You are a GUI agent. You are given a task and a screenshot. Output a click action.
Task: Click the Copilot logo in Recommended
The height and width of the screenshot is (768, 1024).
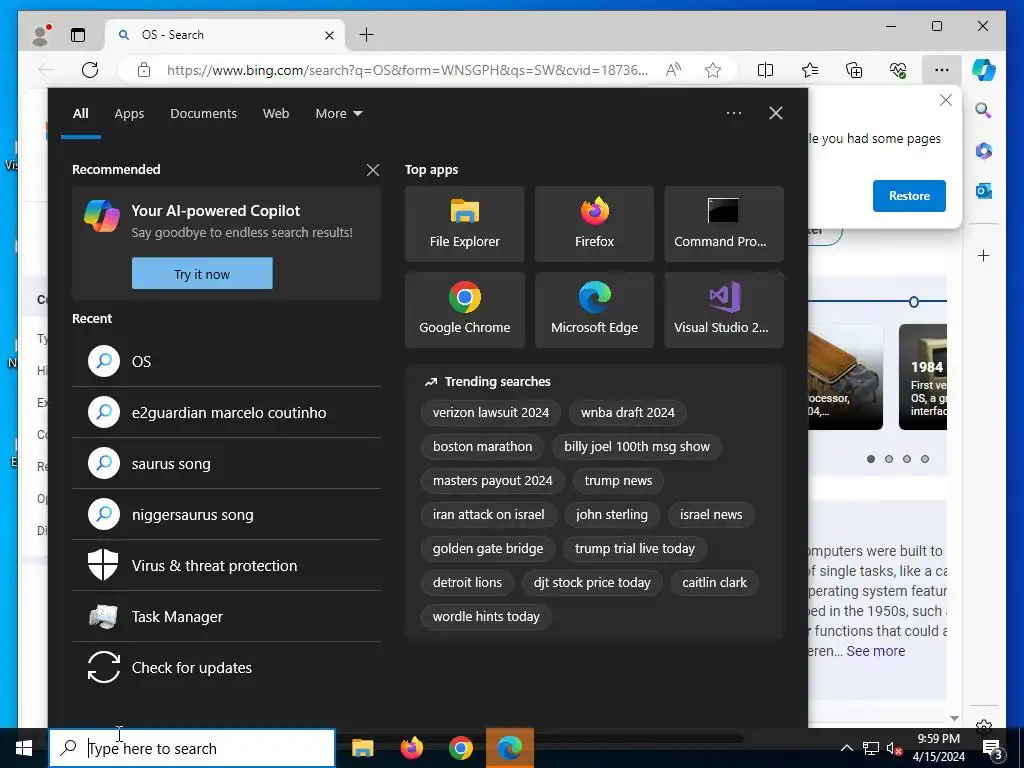[102, 216]
